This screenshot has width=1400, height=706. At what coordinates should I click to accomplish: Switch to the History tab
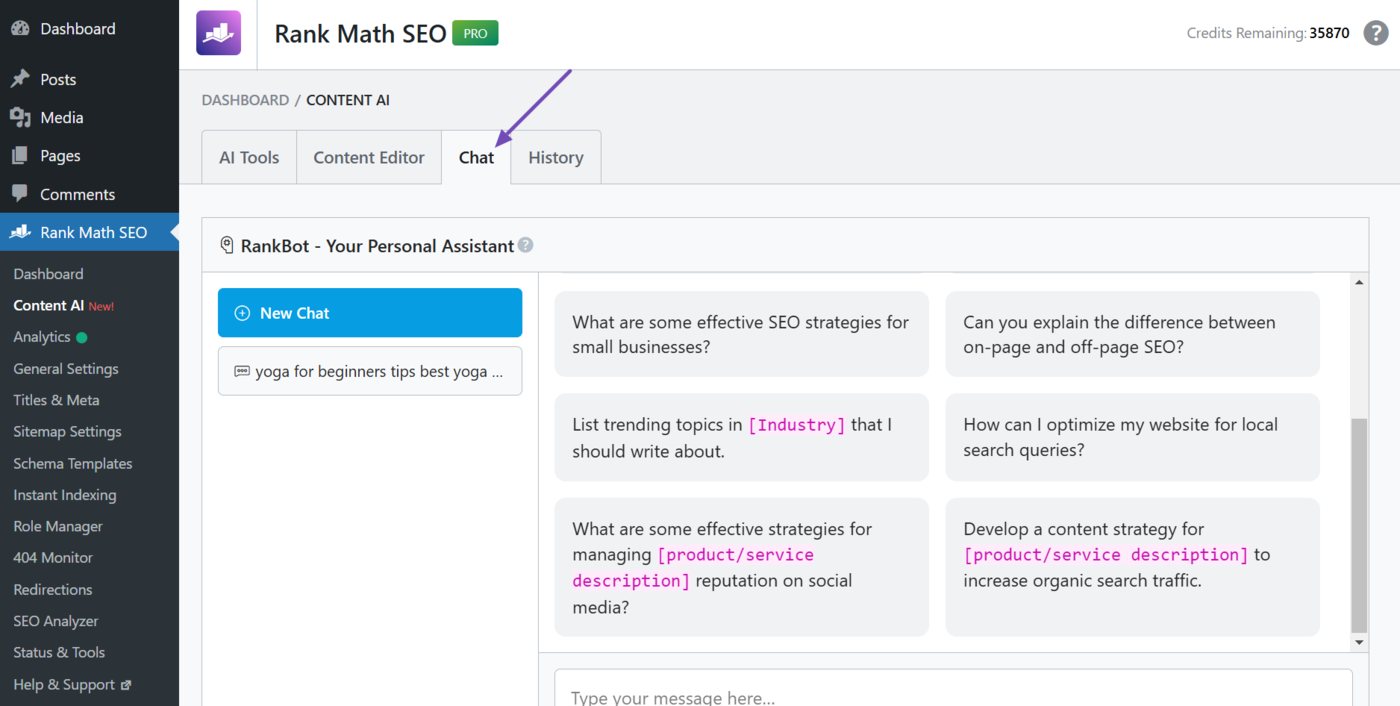[555, 158]
